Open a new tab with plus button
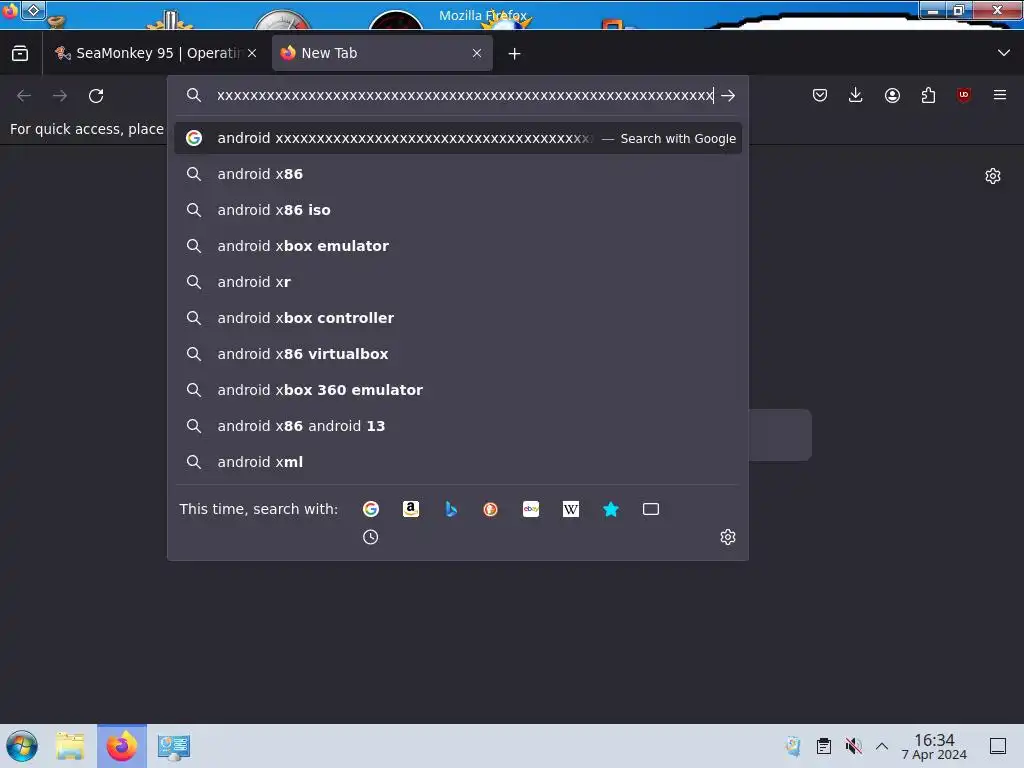 pos(515,54)
